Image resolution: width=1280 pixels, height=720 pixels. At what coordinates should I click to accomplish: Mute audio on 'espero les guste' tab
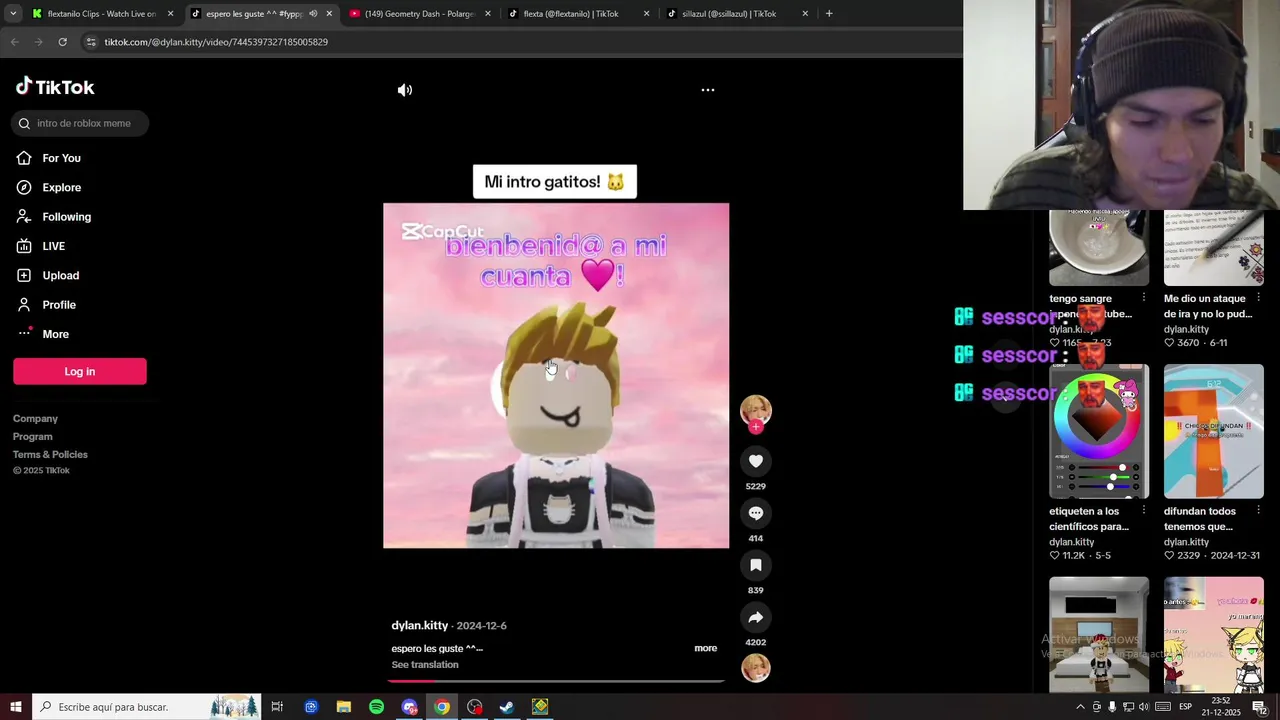[313, 14]
